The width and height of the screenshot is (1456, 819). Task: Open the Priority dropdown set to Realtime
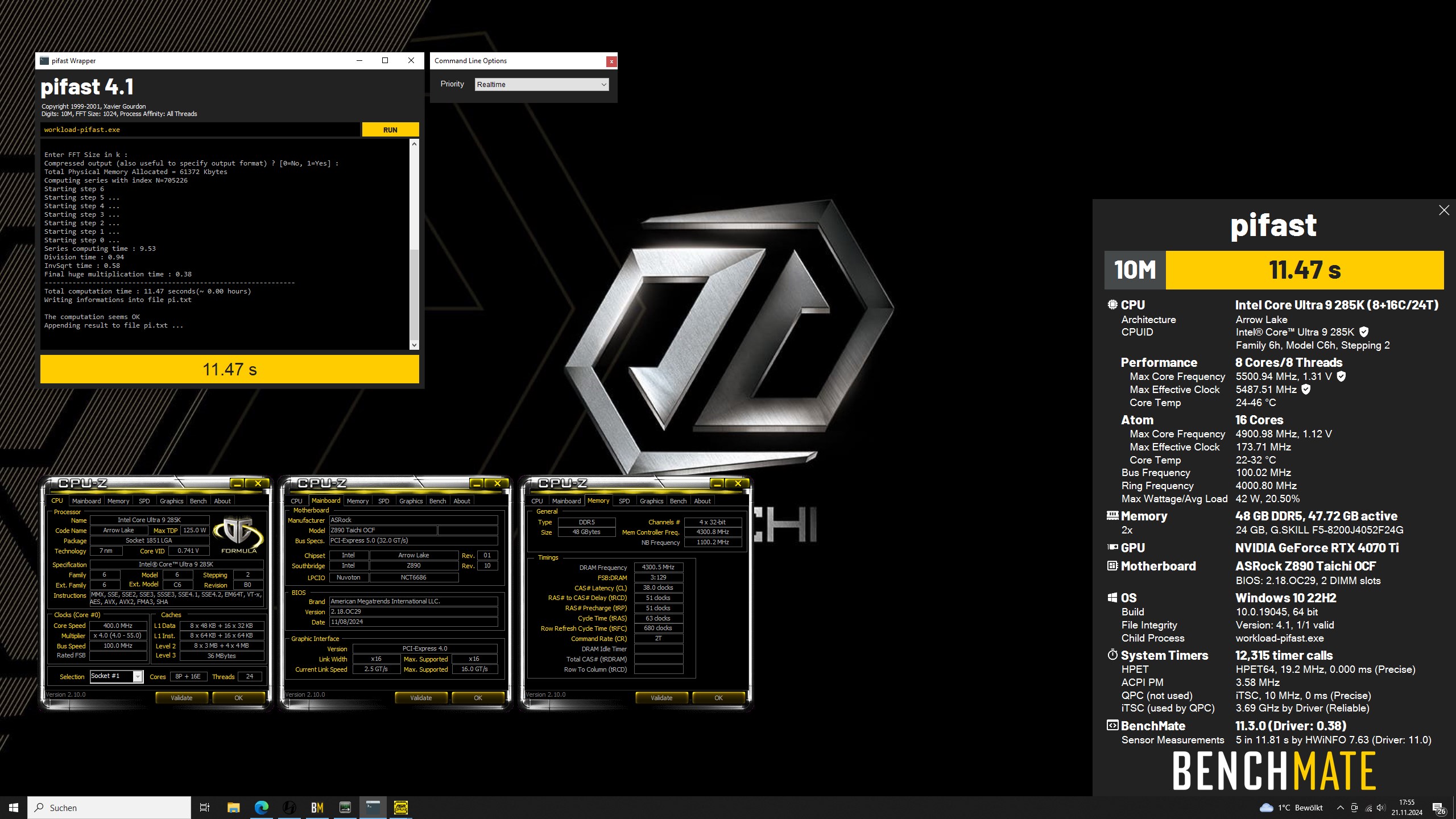pos(541,84)
